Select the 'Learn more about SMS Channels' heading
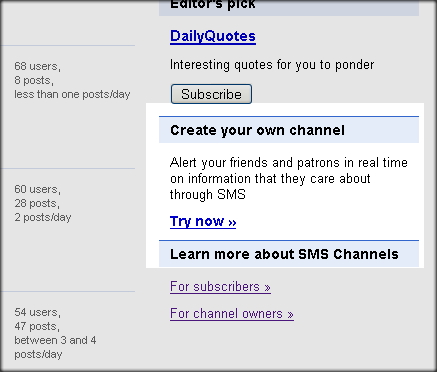The height and width of the screenshot is (372, 437). [284, 254]
